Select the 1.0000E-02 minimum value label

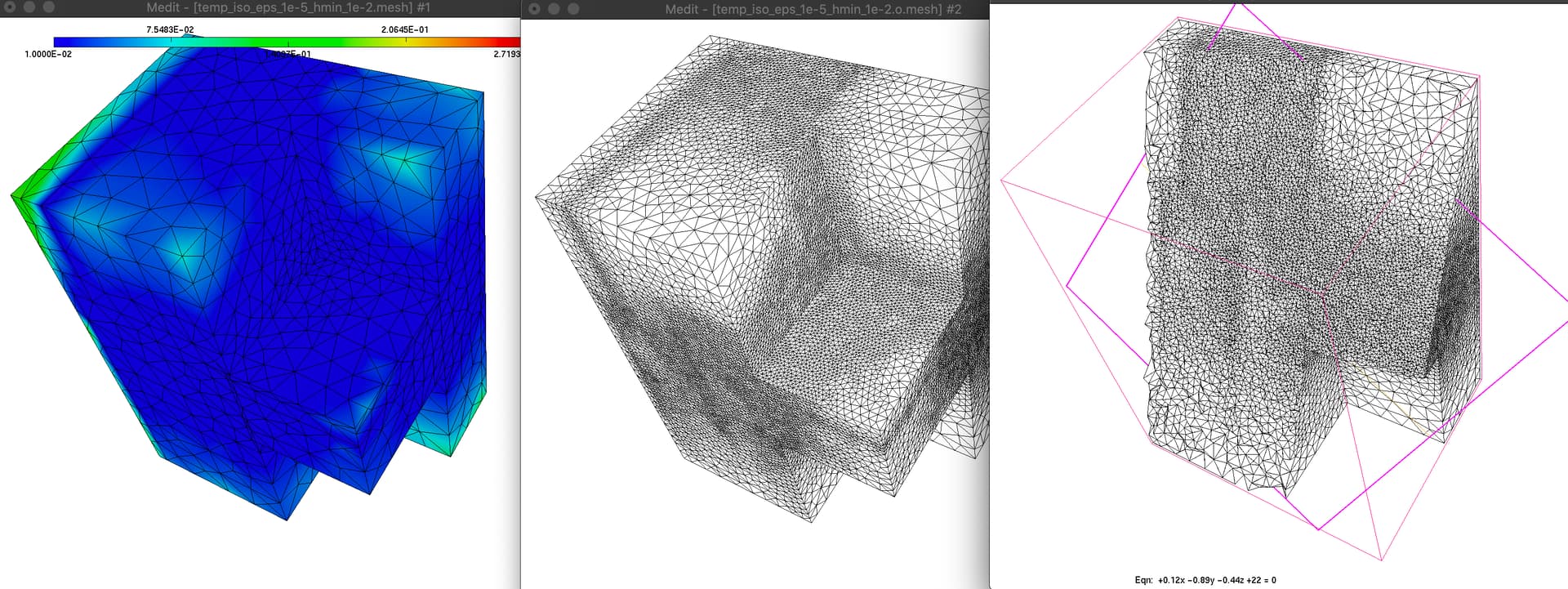tap(48, 54)
